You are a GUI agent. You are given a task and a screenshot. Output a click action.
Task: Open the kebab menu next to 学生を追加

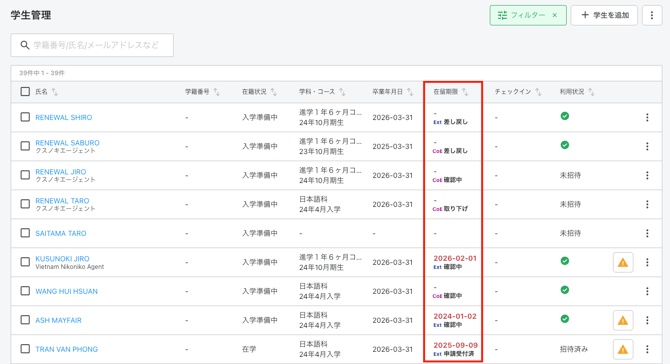tap(652, 15)
